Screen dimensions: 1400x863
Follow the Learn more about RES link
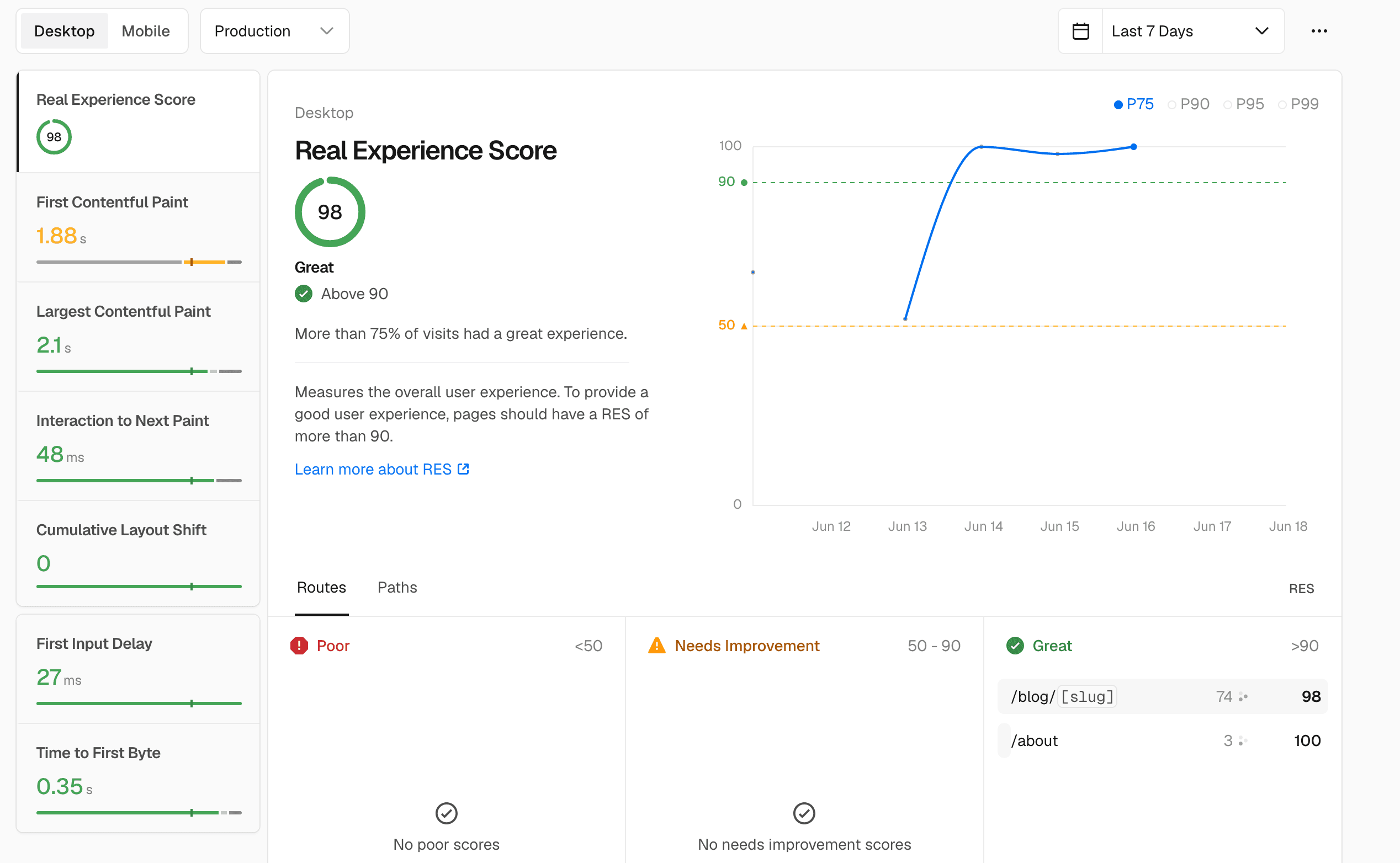click(381, 469)
